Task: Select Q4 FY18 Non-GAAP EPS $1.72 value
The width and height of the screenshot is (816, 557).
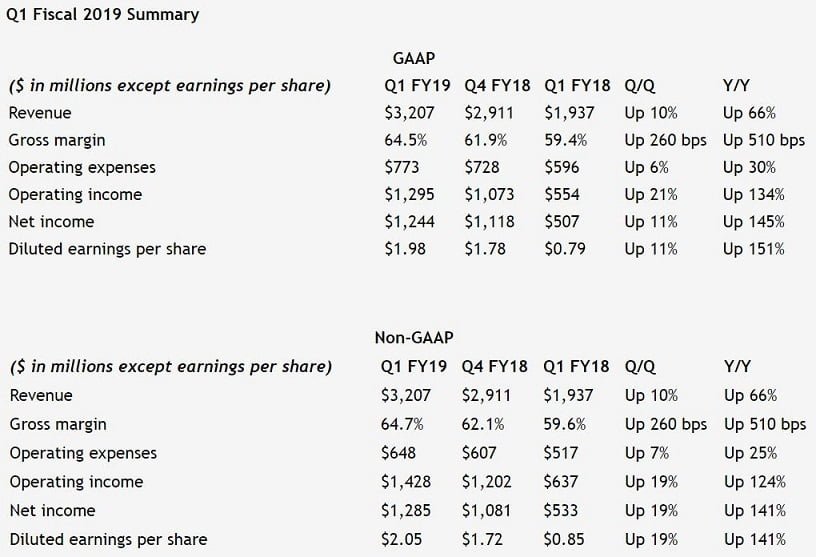Action: pos(484,539)
